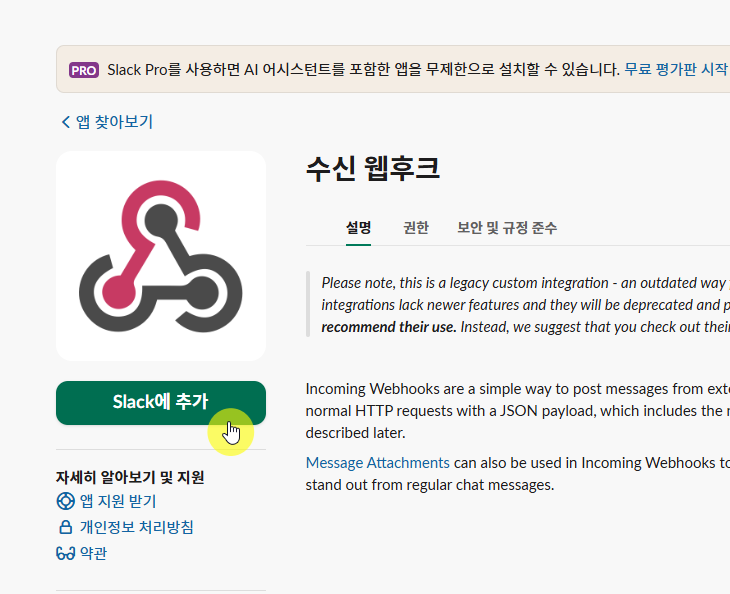Click the purple PRO badge icon

(x=84, y=70)
